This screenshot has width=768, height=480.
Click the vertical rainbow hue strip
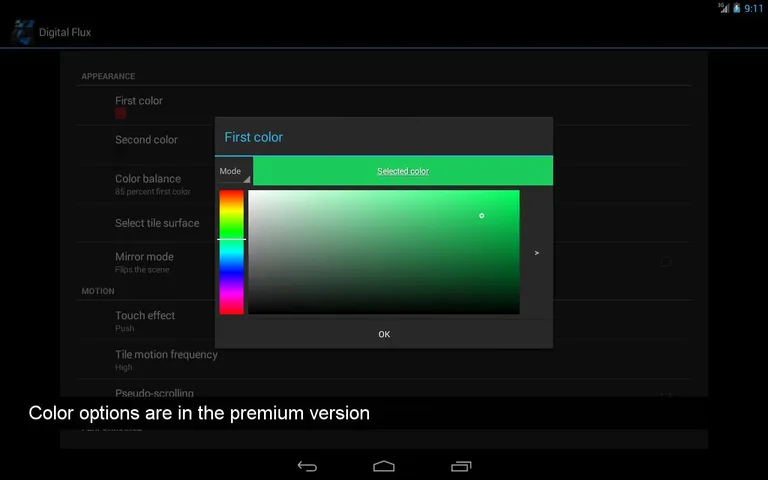point(231,252)
